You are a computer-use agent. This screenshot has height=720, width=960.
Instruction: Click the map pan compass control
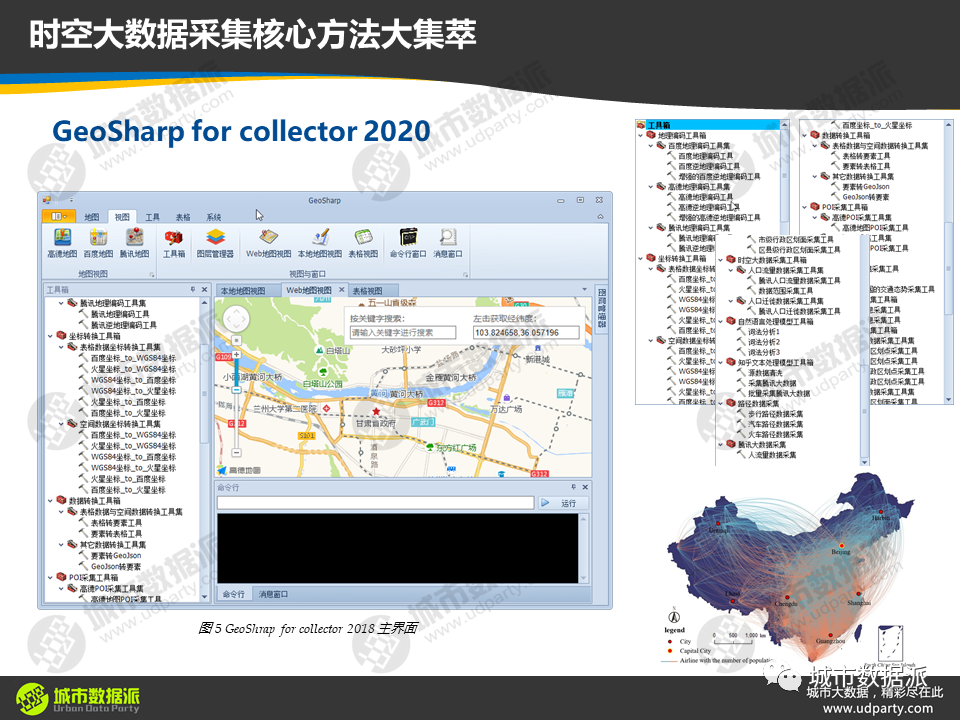point(236,319)
